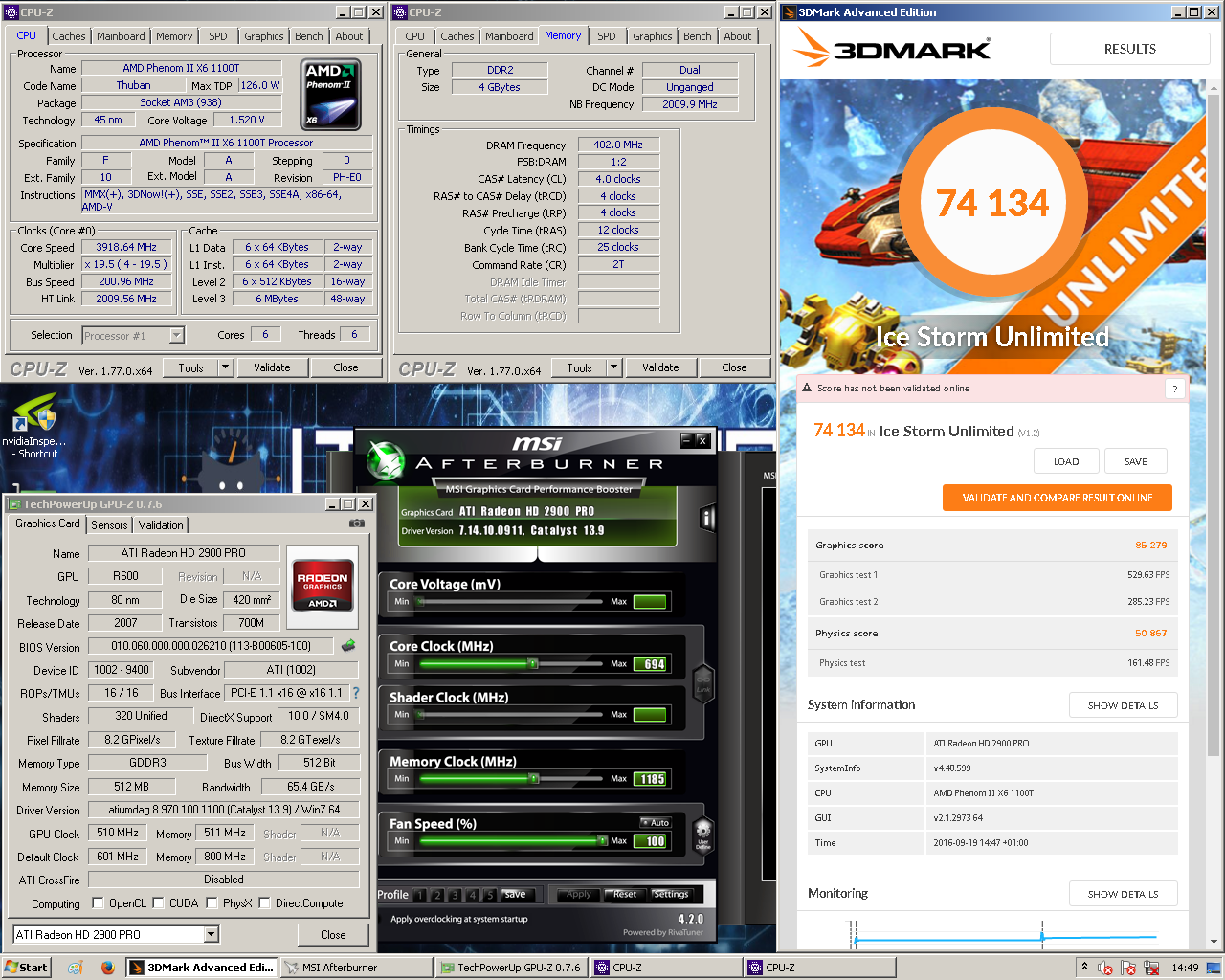Open Mainboard tab in CPU tab CPU-Z window
The image size is (1225, 980).
coord(121,36)
